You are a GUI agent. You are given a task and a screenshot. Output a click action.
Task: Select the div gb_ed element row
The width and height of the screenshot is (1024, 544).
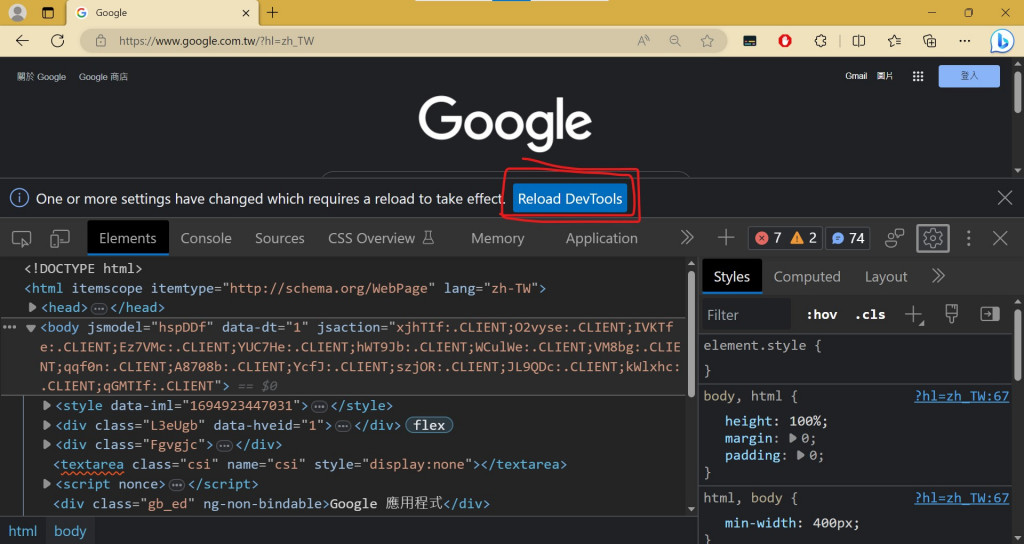click(x=271, y=504)
